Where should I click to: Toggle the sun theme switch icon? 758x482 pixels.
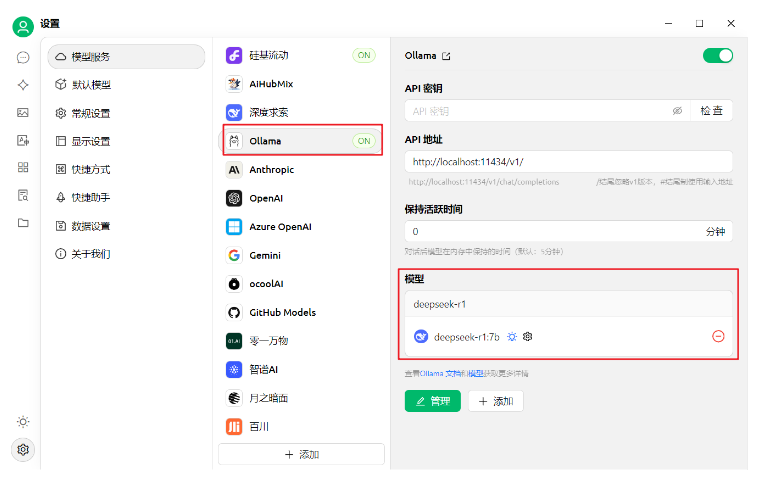click(22, 422)
